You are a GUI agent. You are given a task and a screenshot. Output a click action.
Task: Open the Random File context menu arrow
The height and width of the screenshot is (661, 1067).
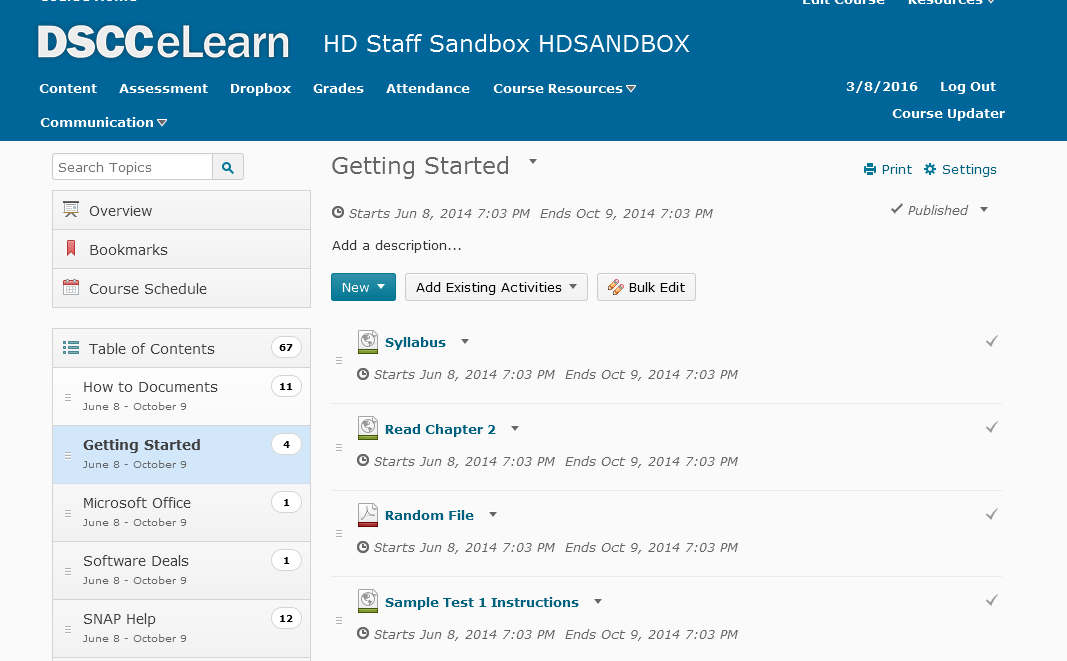tap(493, 515)
